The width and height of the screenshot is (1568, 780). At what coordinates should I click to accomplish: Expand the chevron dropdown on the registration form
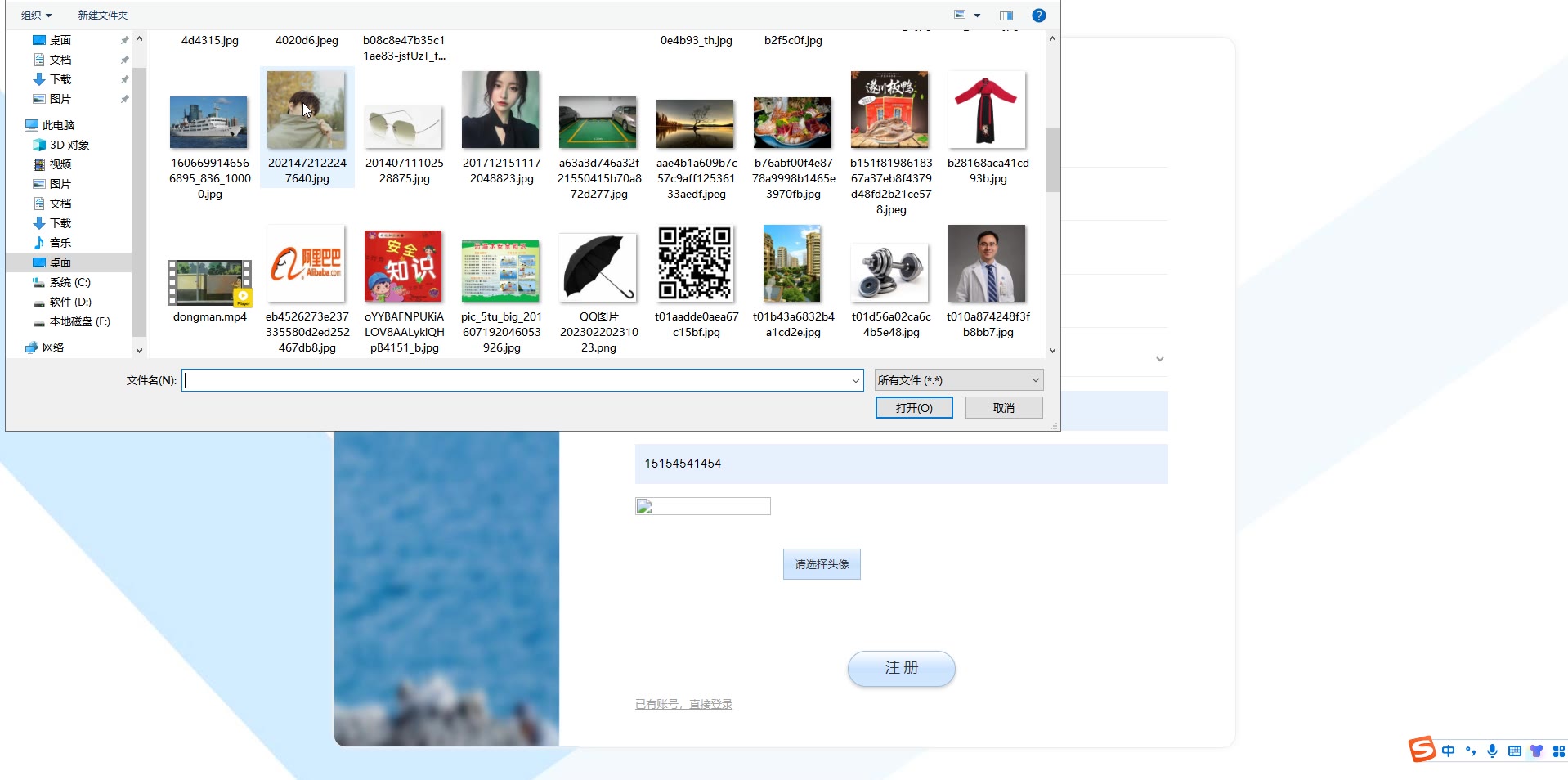1159,359
